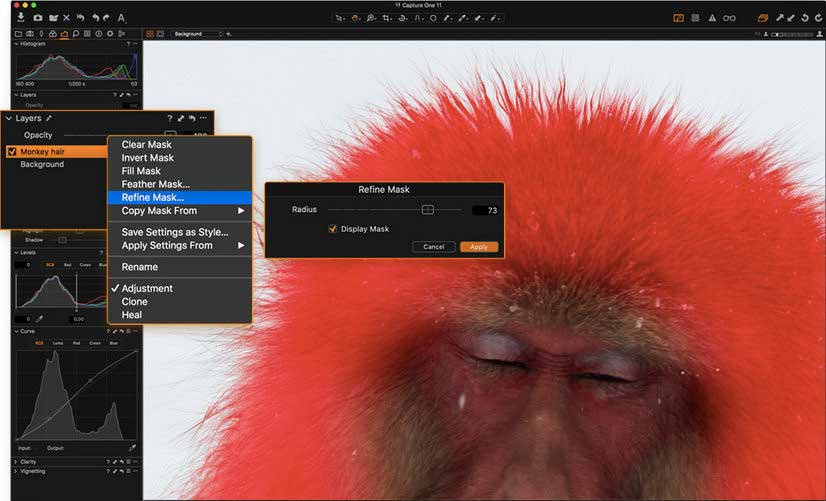
Task: Click the Reset adjustments icon in top-left toolbar
Action: click(x=80, y=18)
